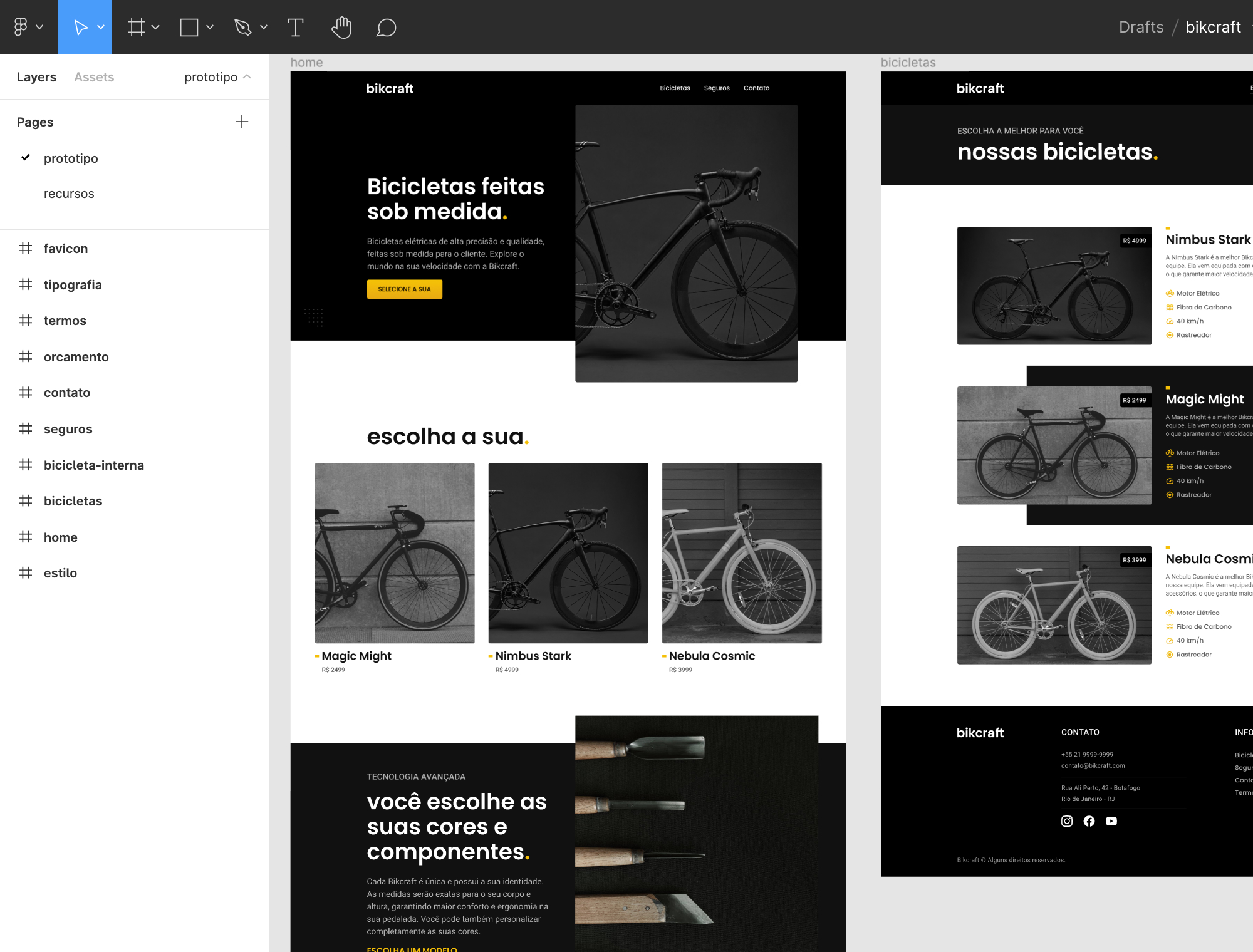Add a new page with plus icon
The height and width of the screenshot is (952, 1253).
coord(242,122)
